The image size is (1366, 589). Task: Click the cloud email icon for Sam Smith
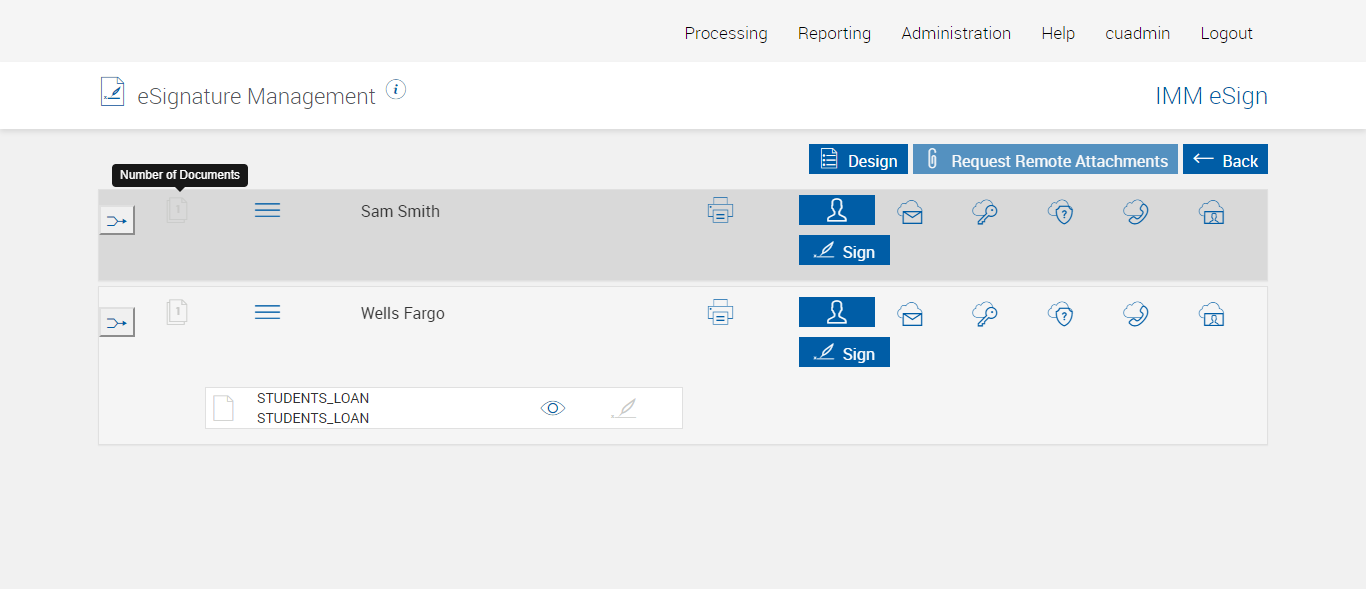910,212
